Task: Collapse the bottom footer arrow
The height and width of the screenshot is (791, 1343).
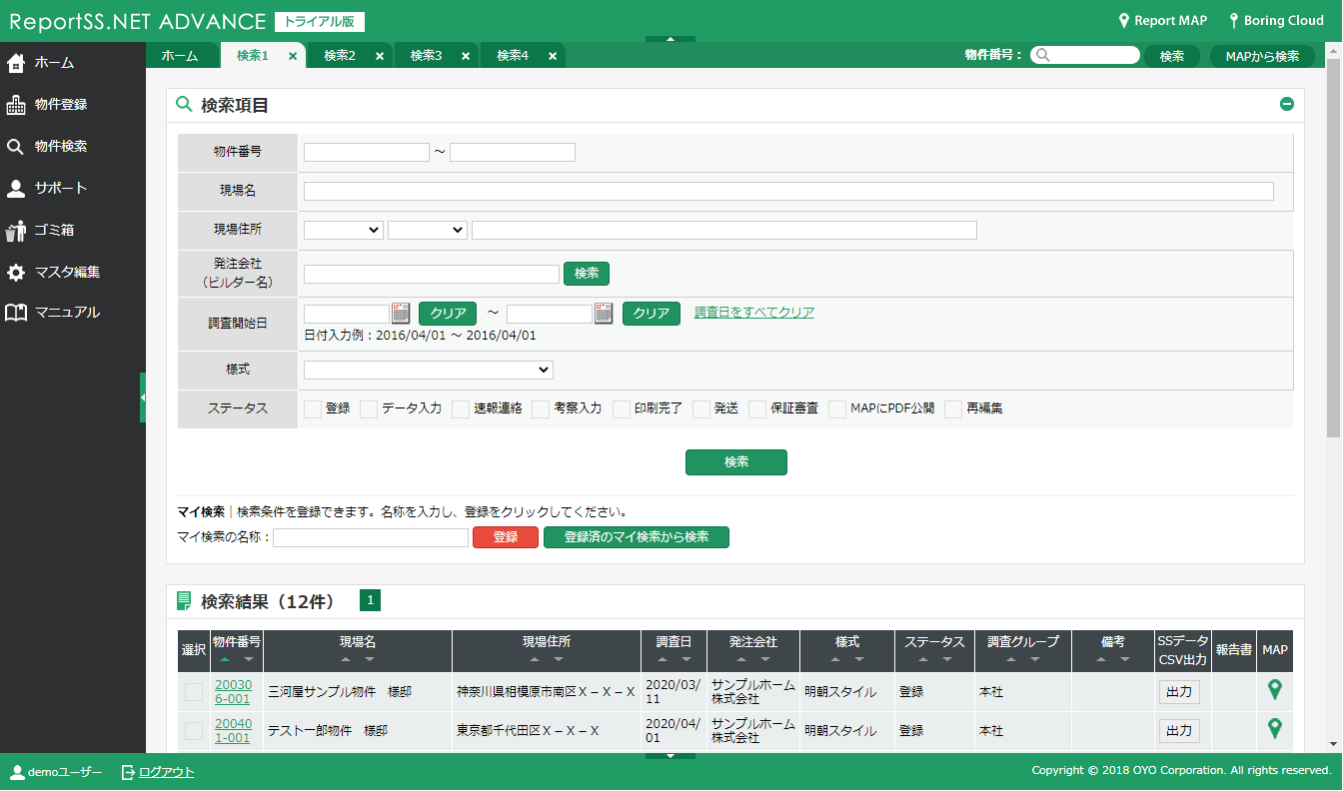Action: click(x=671, y=756)
